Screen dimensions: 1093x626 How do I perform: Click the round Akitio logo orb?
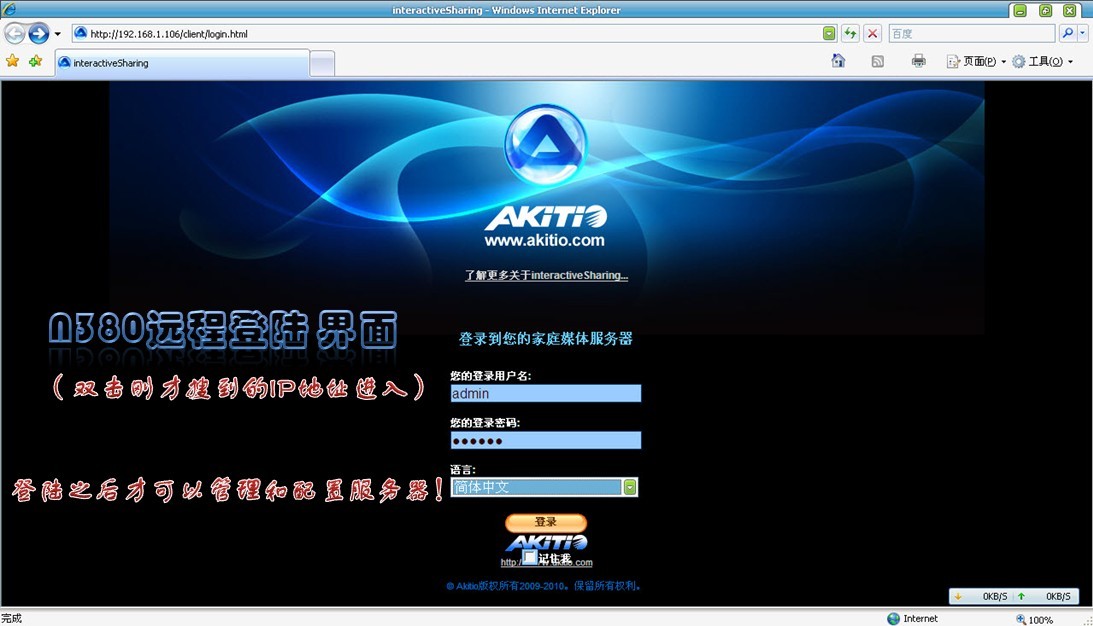546,145
